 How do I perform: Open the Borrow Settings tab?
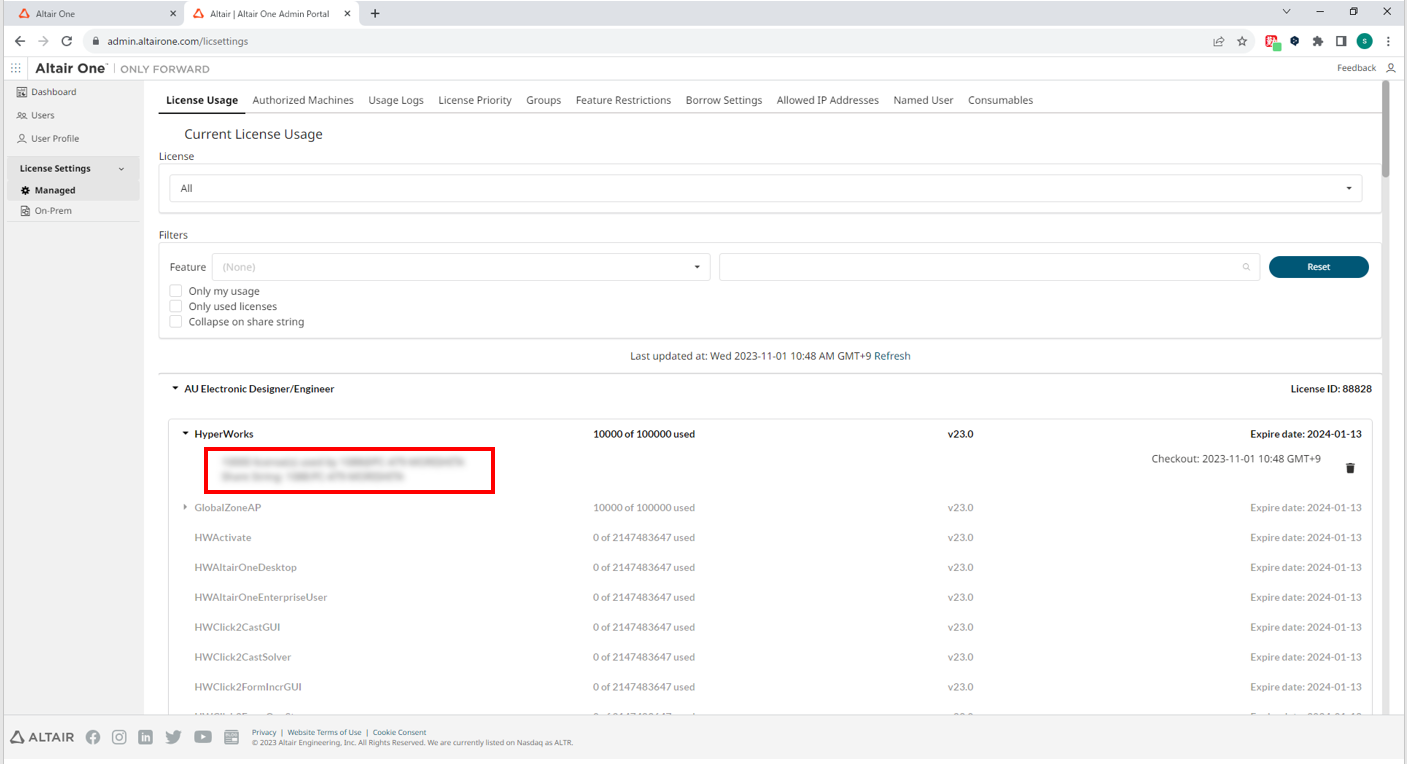click(723, 100)
